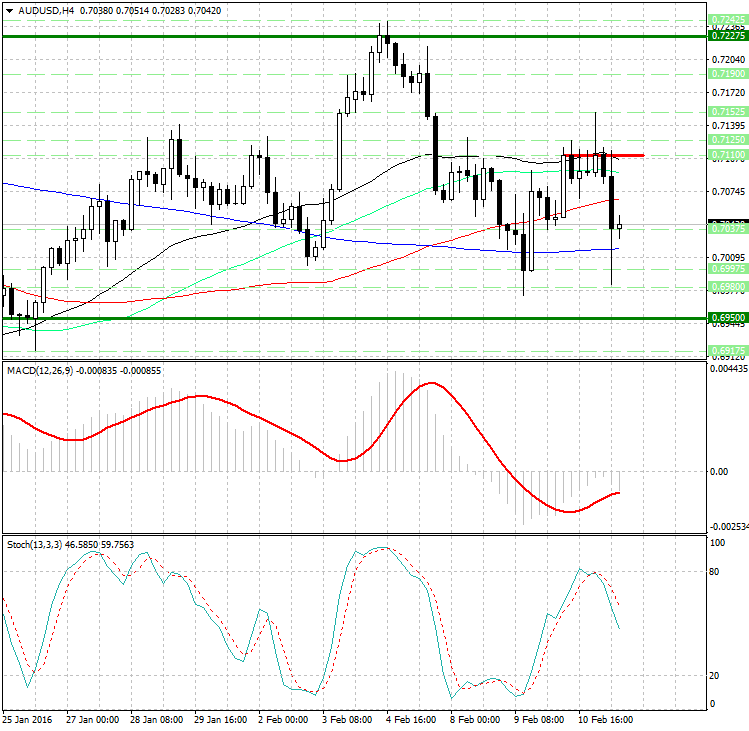
Task: Click the 0.69500 support price tag
Action: 726,318
